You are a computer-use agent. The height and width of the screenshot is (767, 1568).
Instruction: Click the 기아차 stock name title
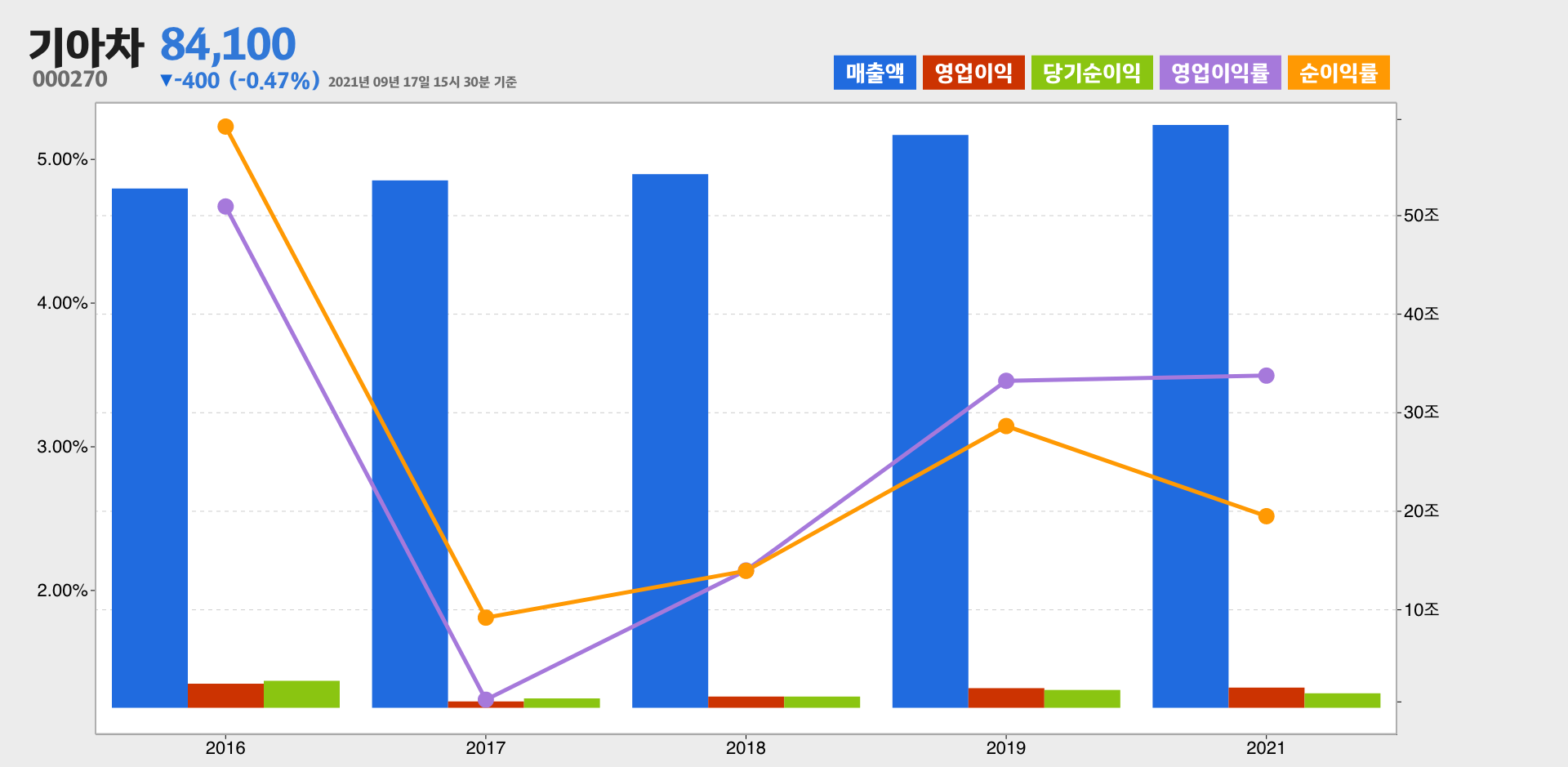pyautogui.click(x=87, y=46)
